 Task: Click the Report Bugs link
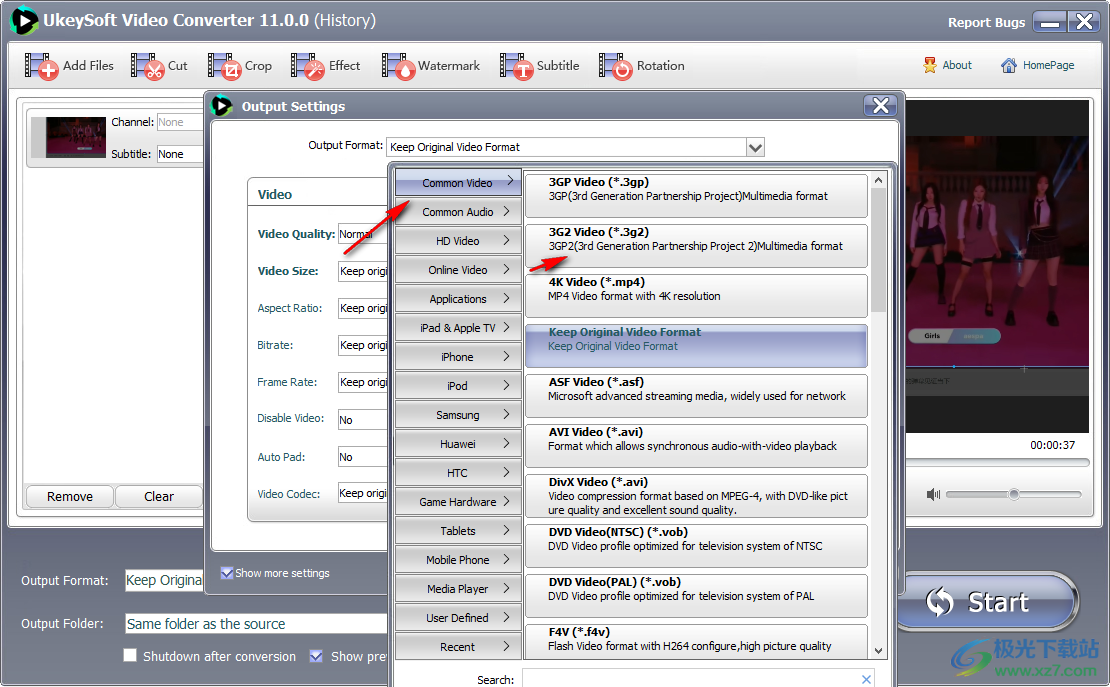[x=986, y=22]
